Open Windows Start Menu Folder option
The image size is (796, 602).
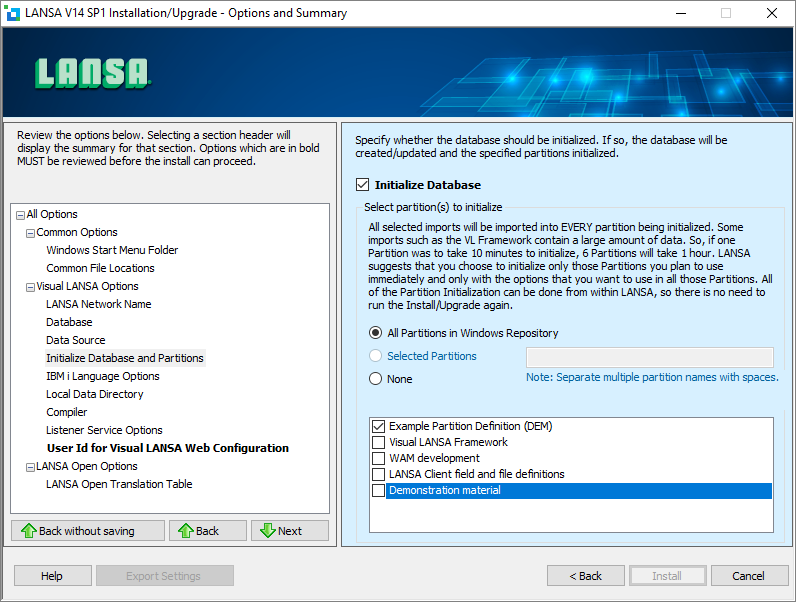[112, 250]
